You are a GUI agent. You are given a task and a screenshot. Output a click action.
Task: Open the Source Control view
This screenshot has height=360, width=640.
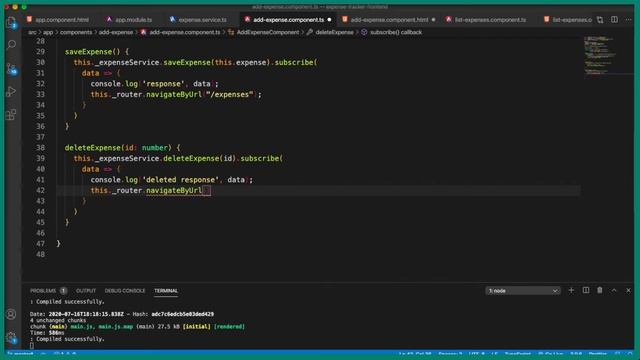tap(11, 68)
